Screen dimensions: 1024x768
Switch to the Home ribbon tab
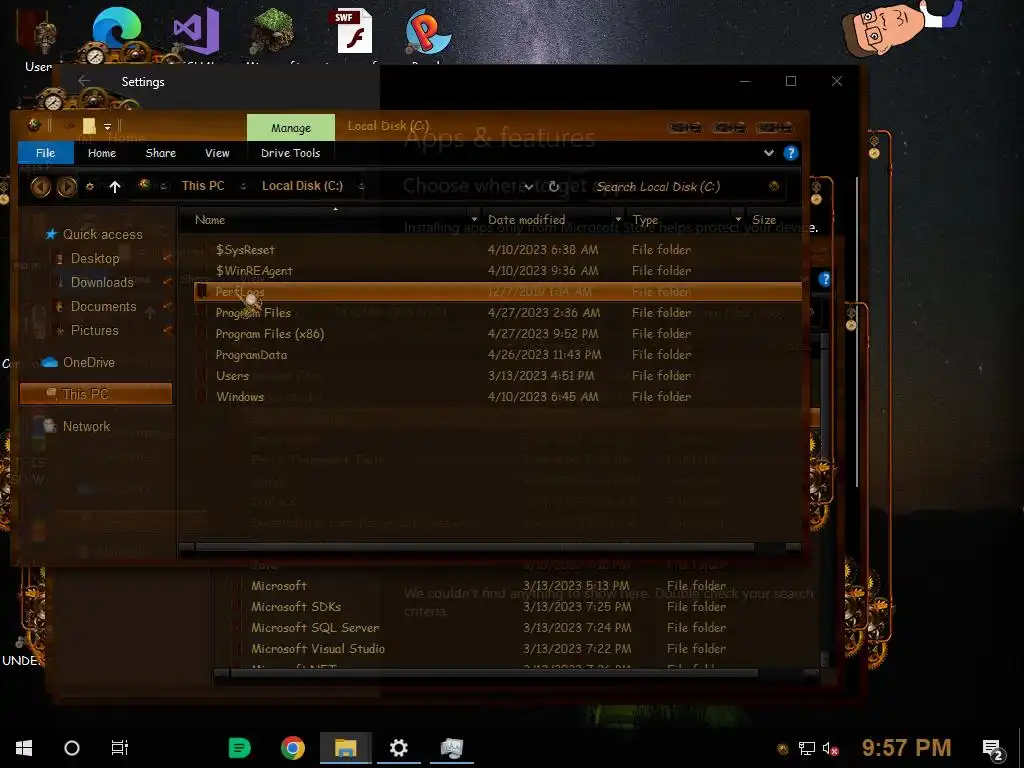102,153
